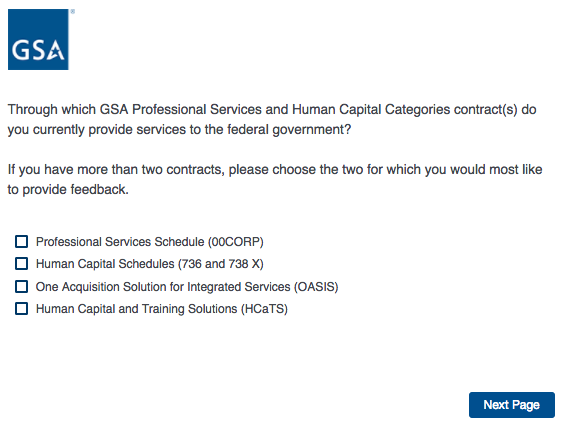Click the Next Page button
Image resolution: width=575 pixels, height=438 pixels.
[x=512, y=405]
